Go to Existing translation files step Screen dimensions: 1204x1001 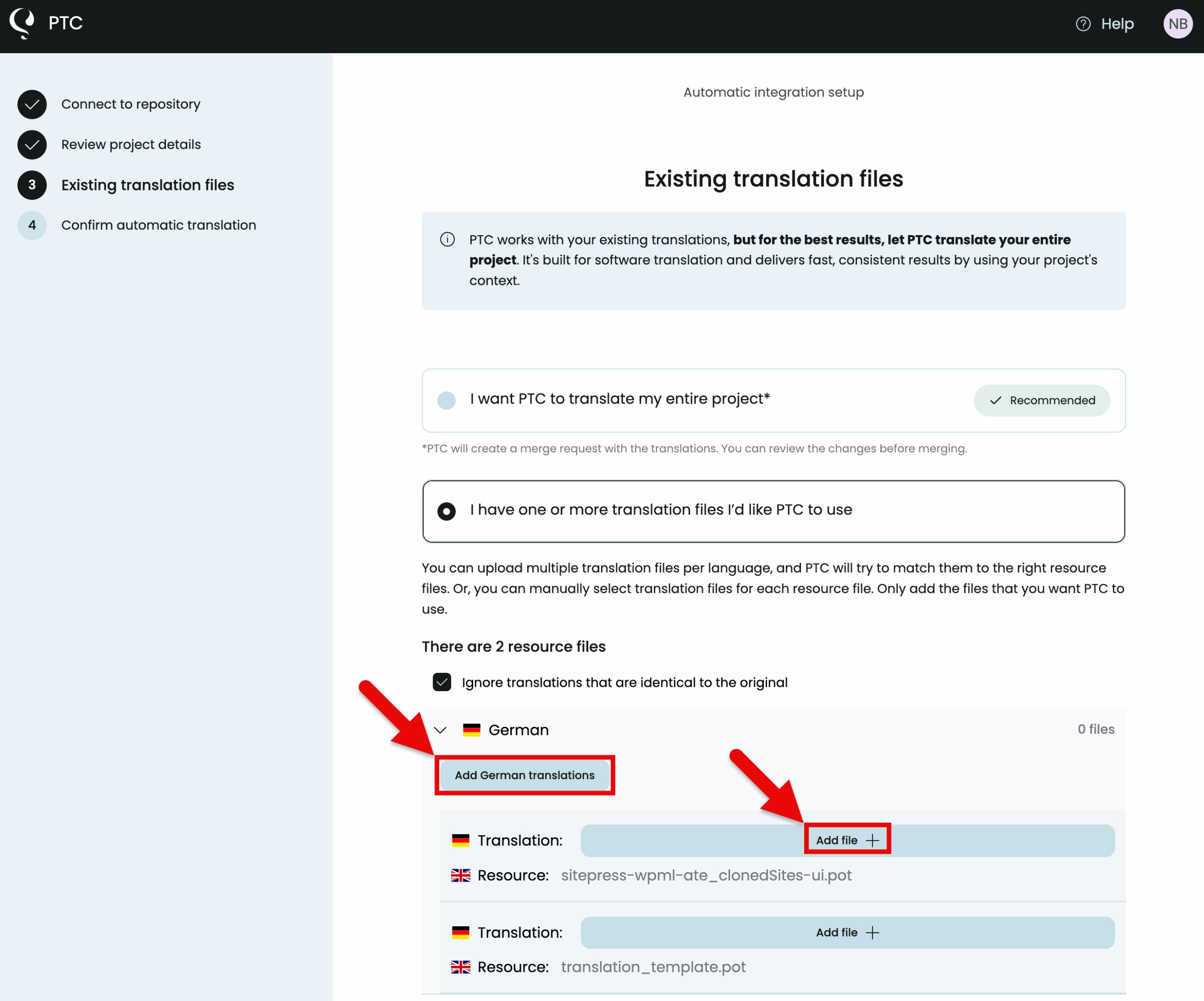click(147, 185)
